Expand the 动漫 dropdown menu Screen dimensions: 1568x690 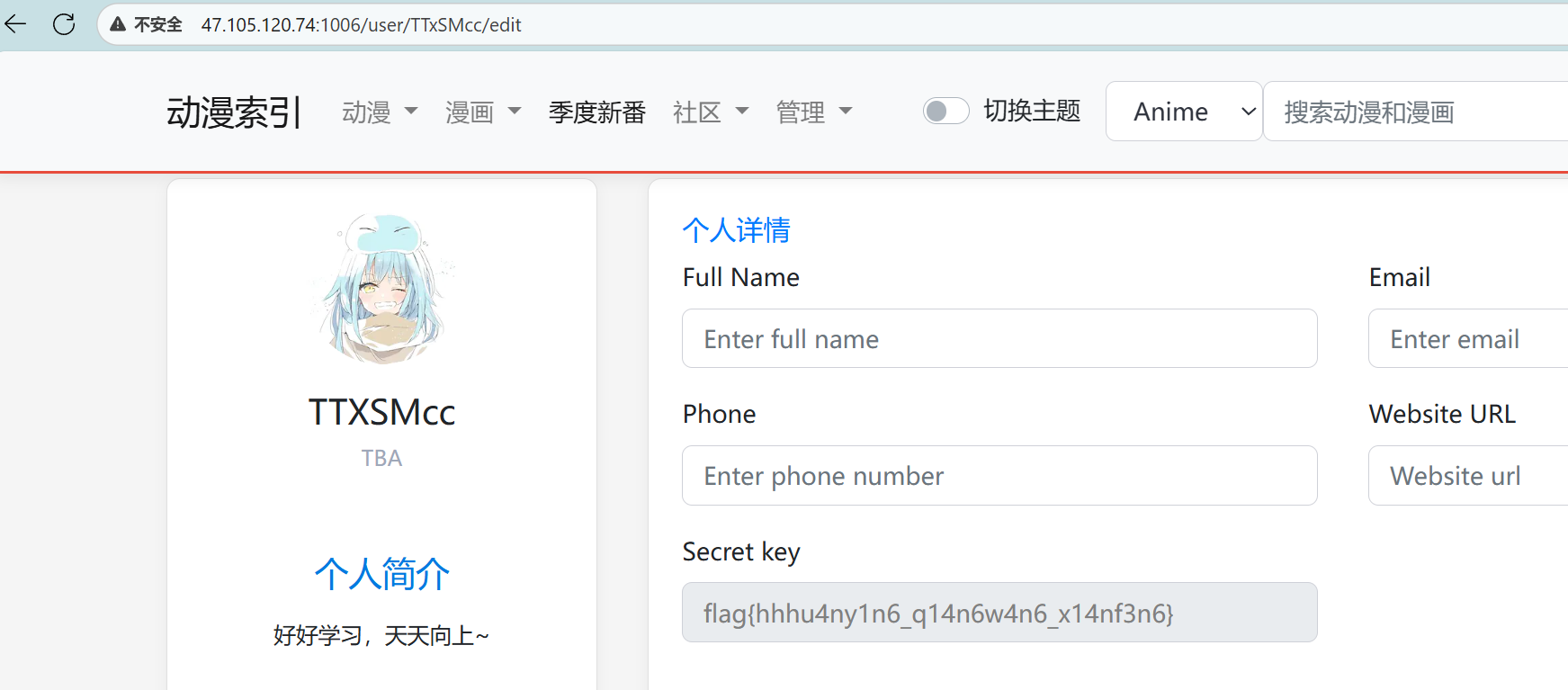(380, 112)
